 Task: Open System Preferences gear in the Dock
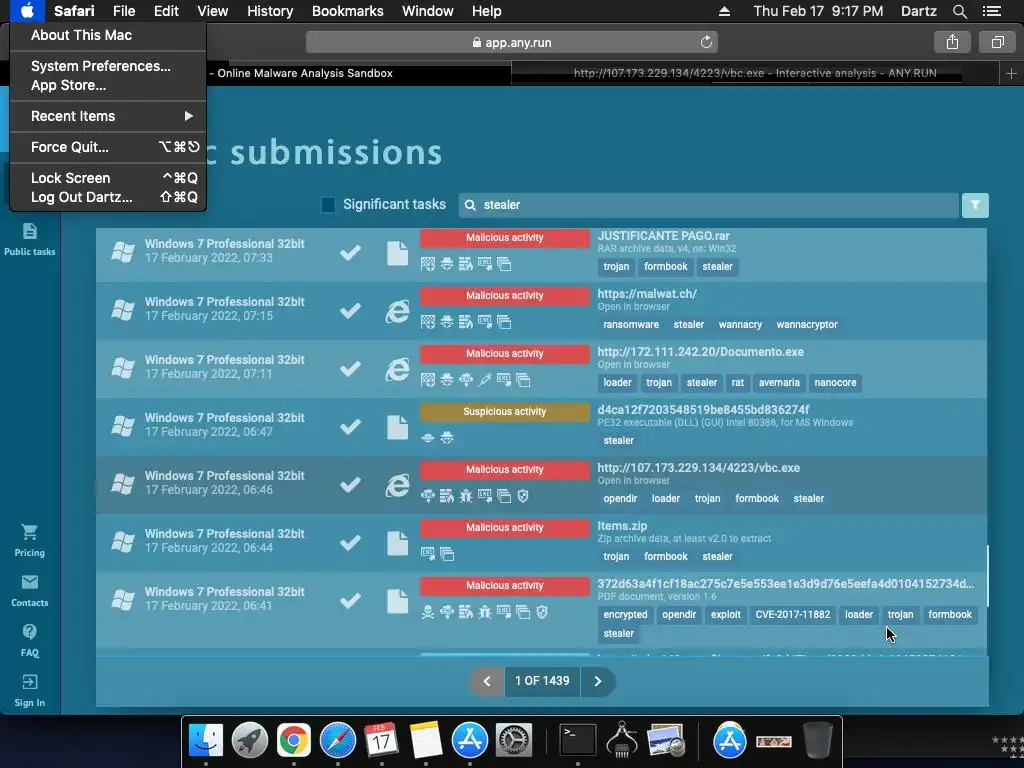point(513,740)
